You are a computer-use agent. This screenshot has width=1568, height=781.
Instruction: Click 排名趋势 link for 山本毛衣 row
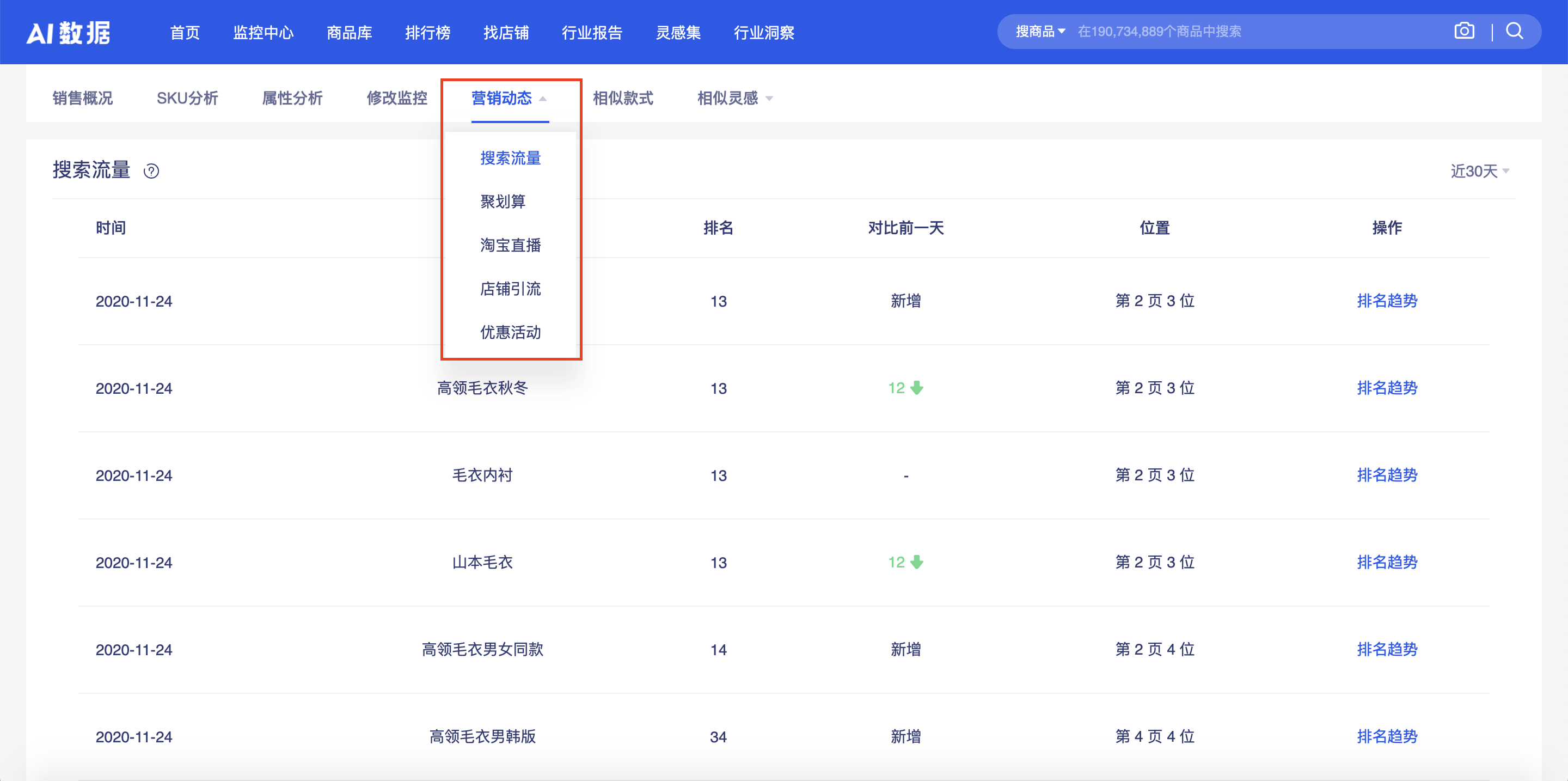1388,563
